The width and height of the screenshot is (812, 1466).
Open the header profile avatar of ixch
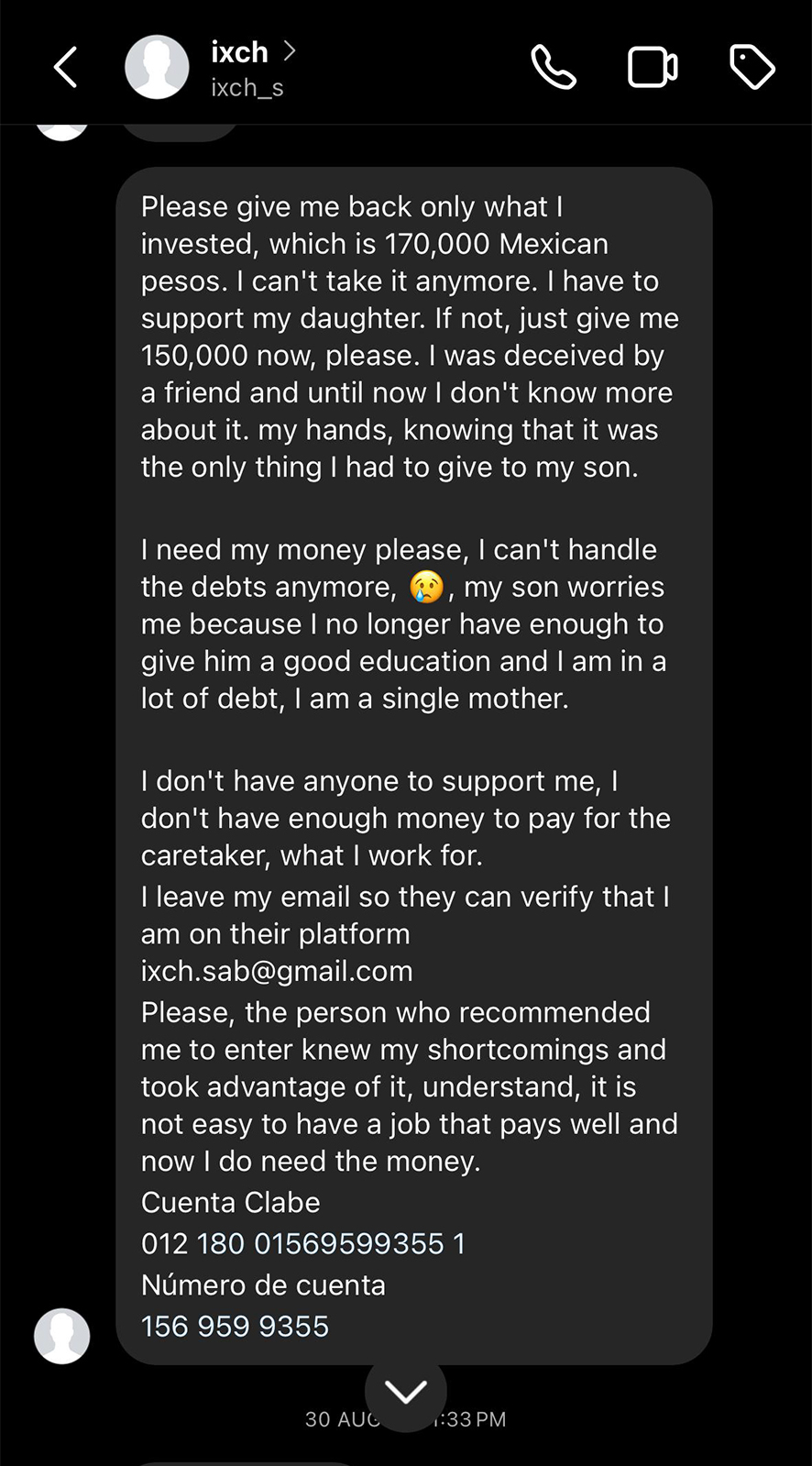pyautogui.click(x=157, y=67)
